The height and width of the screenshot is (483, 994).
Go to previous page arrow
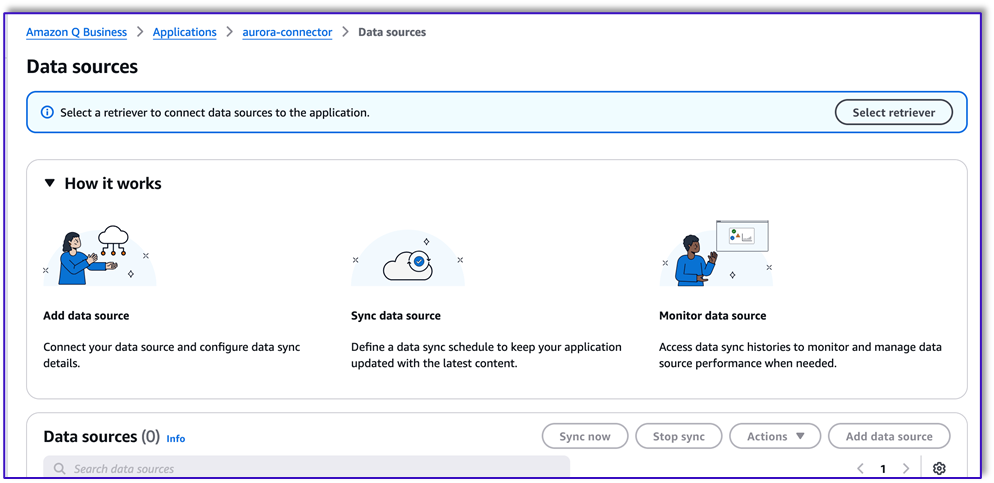pyautogui.click(x=860, y=468)
